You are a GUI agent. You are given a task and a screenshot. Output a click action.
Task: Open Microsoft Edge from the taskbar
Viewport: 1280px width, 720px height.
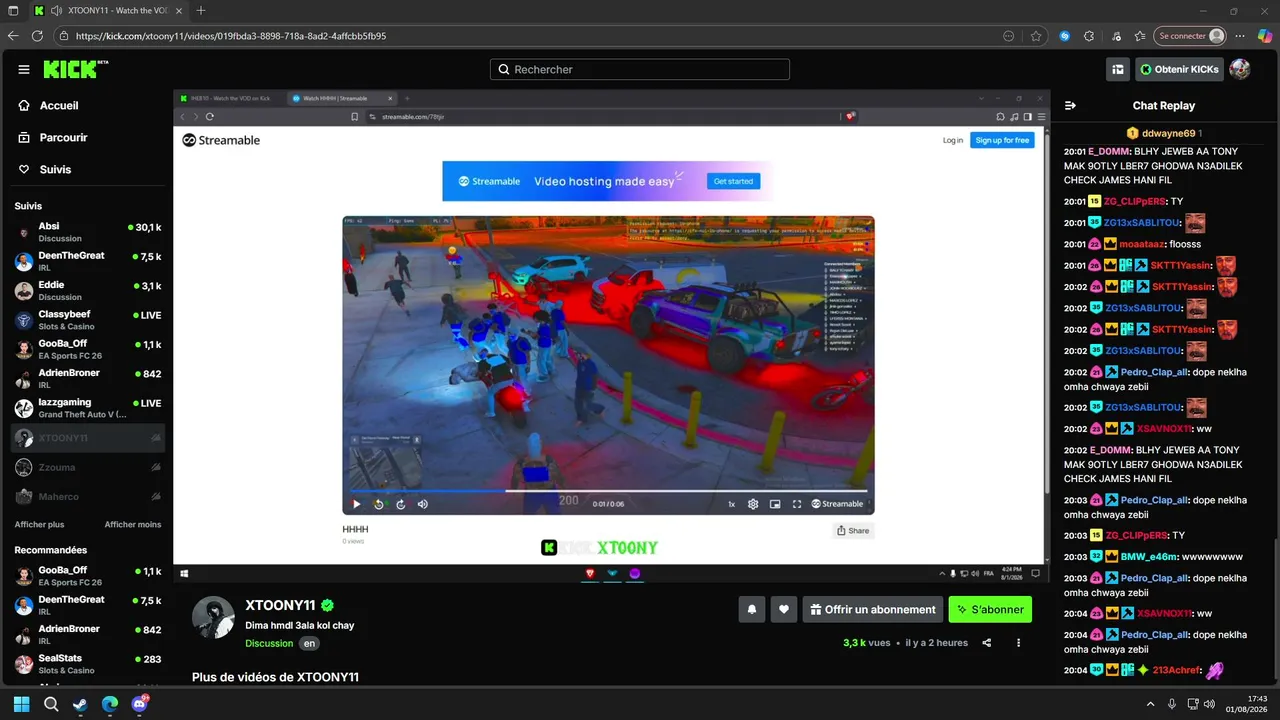point(110,704)
